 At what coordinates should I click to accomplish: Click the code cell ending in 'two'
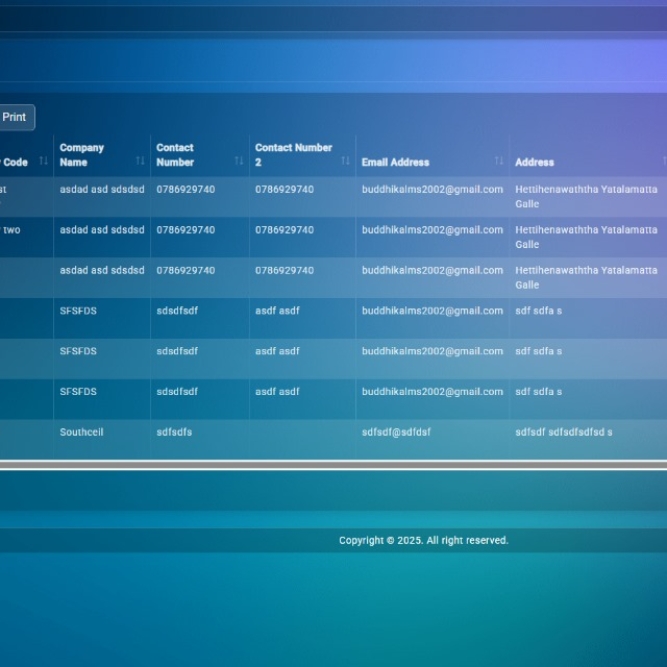(x=12, y=230)
